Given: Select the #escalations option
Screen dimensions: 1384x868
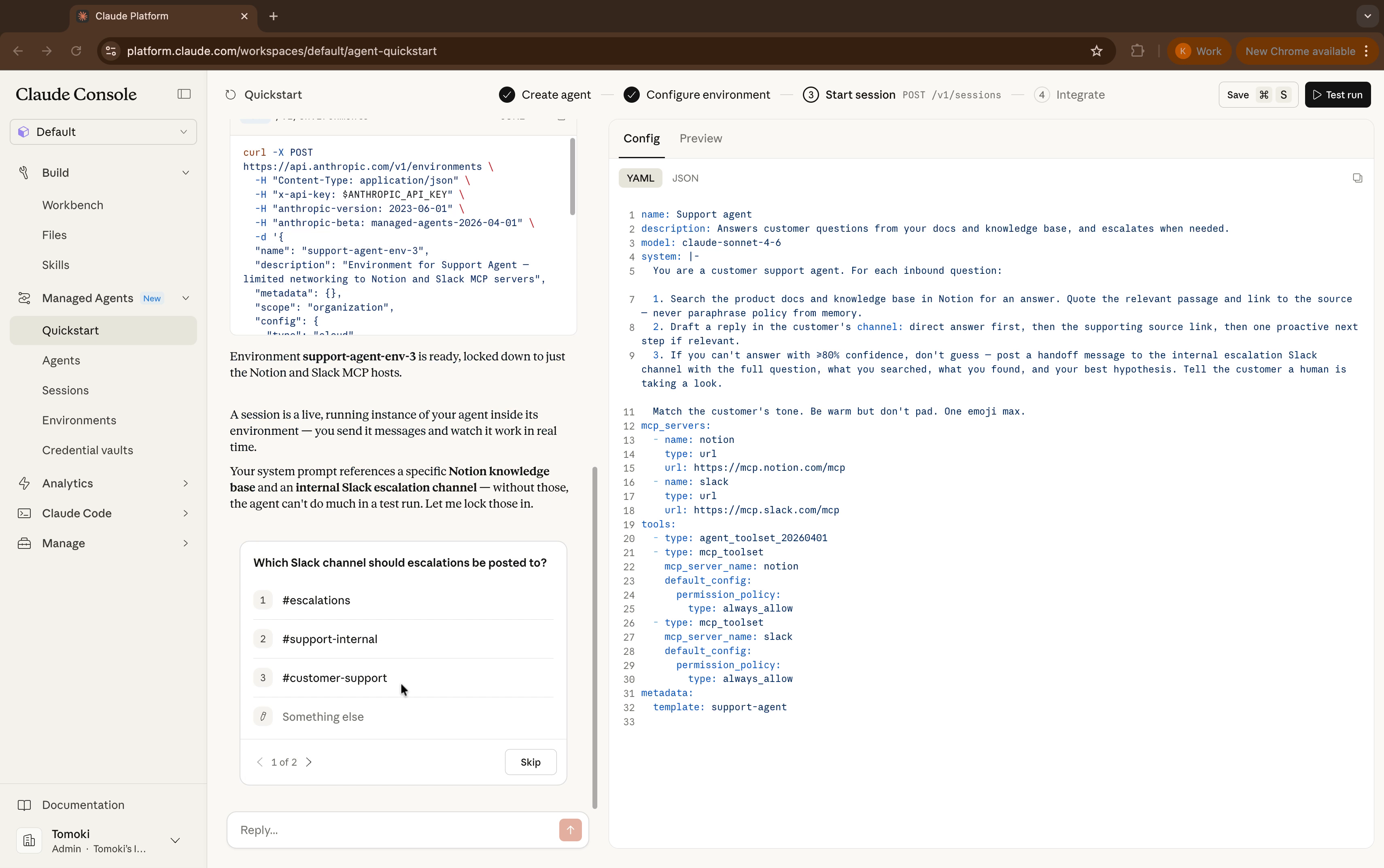Looking at the screenshot, I should point(403,600).
